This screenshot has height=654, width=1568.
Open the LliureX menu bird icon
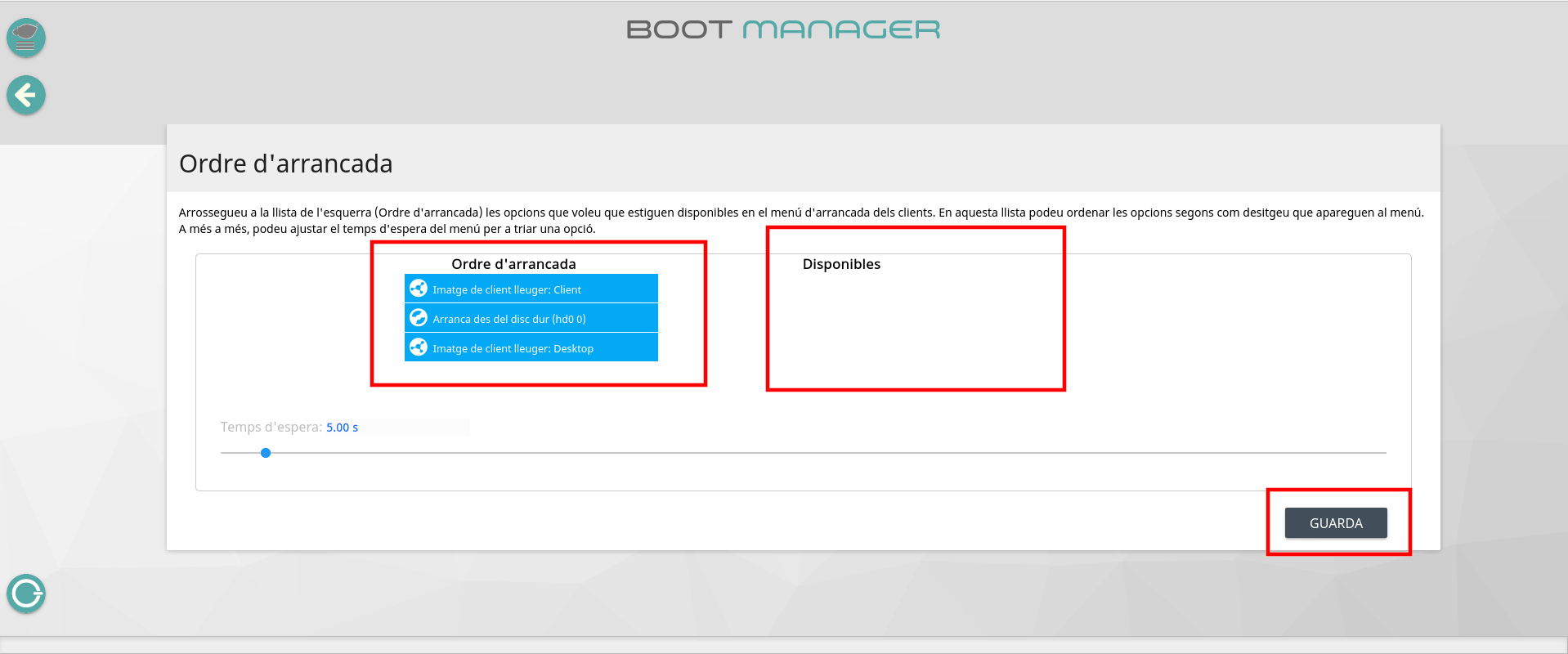(26, 38)
